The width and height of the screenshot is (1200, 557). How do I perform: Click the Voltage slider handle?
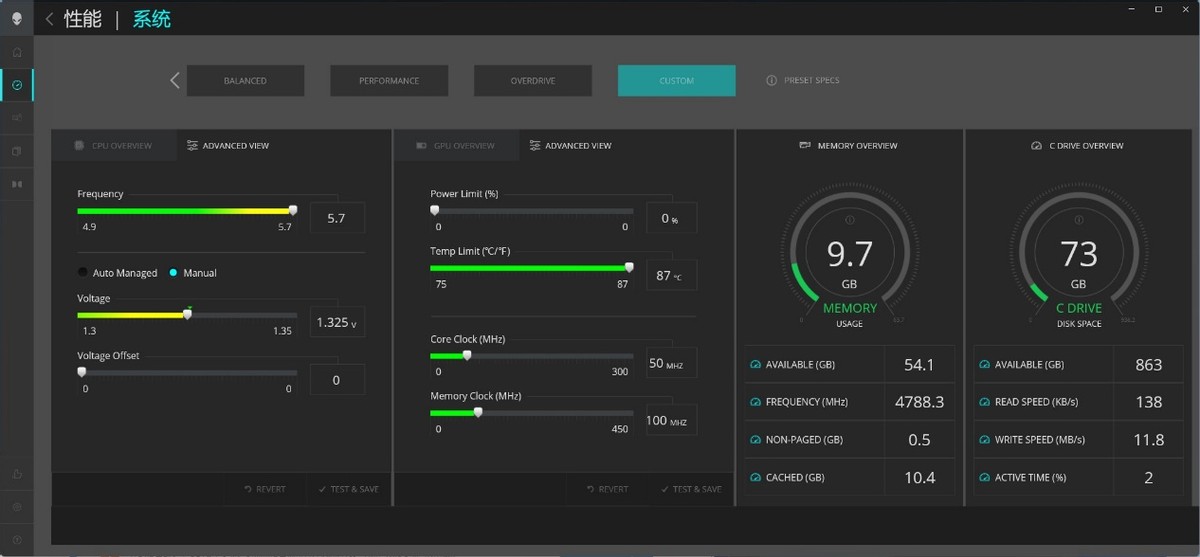[187, 314]
